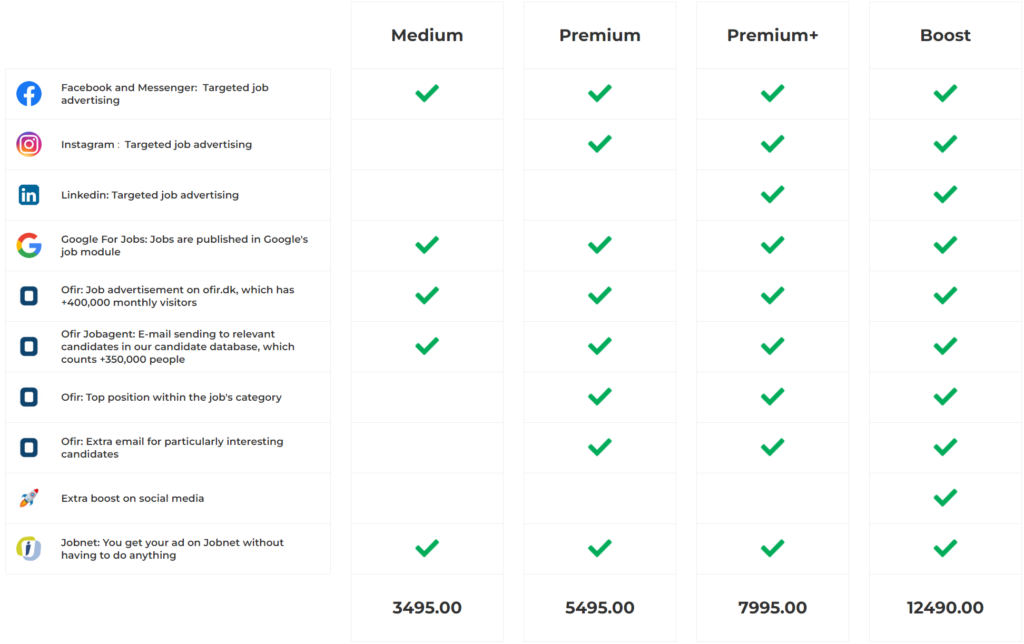Select the Premium+ plan column header
This screenshot has width=1024, height=644.
(x=772, y=36)
